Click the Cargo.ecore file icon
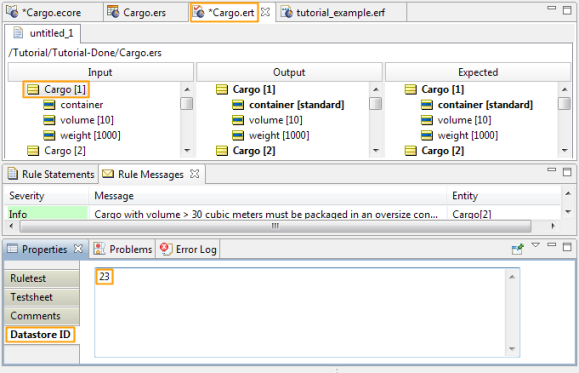 click(12, 12)
